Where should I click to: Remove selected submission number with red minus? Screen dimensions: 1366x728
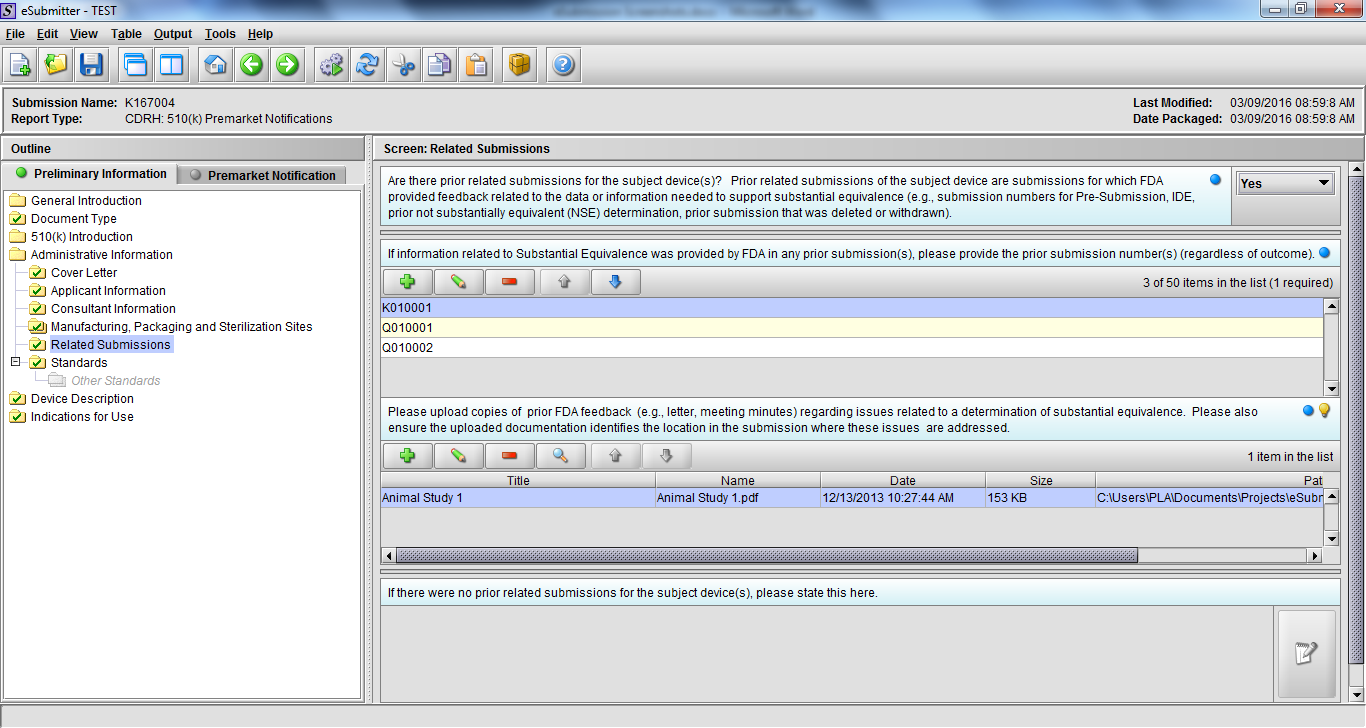(510, 283)
